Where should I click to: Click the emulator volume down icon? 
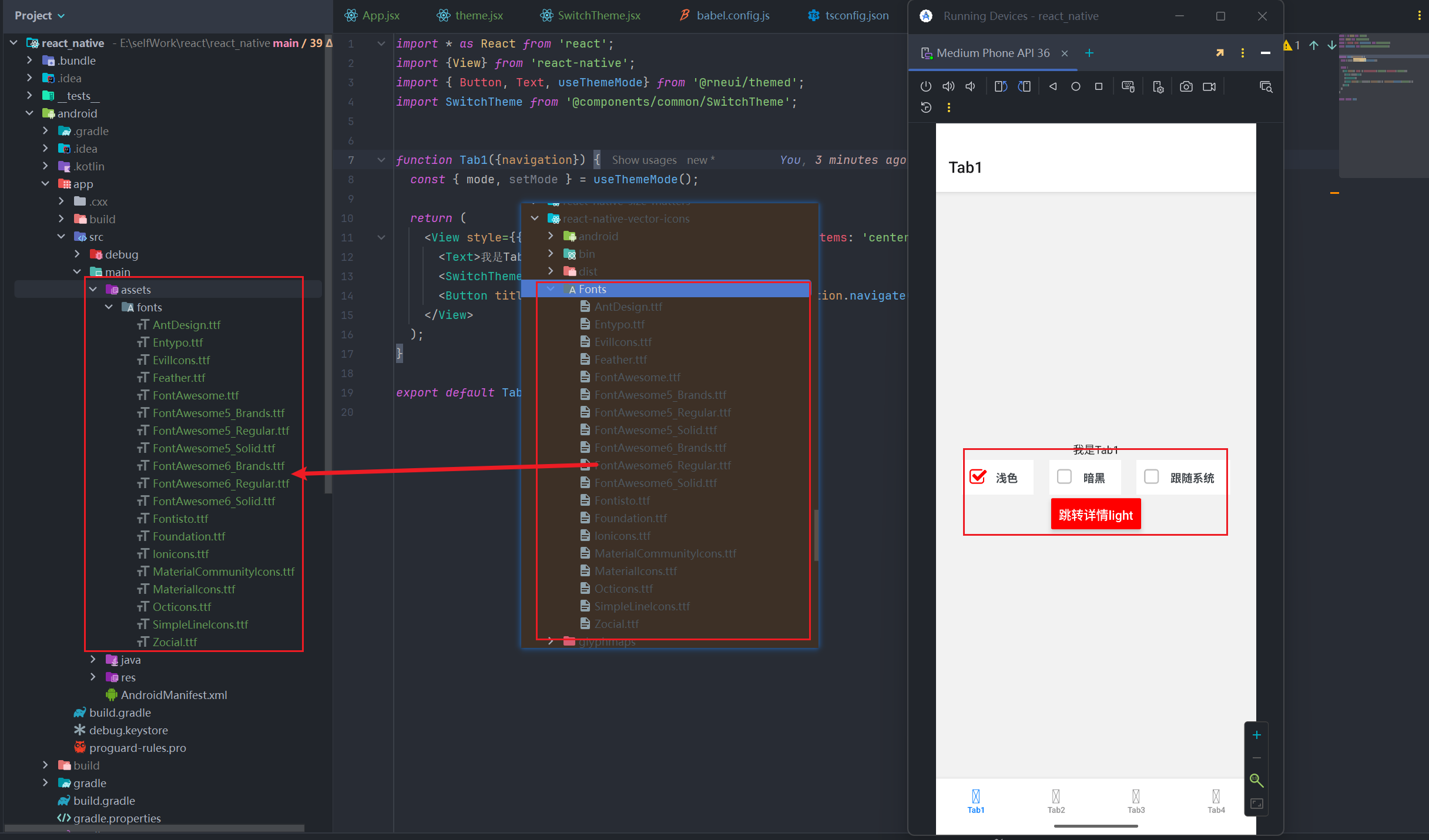[x=971, y=86]
